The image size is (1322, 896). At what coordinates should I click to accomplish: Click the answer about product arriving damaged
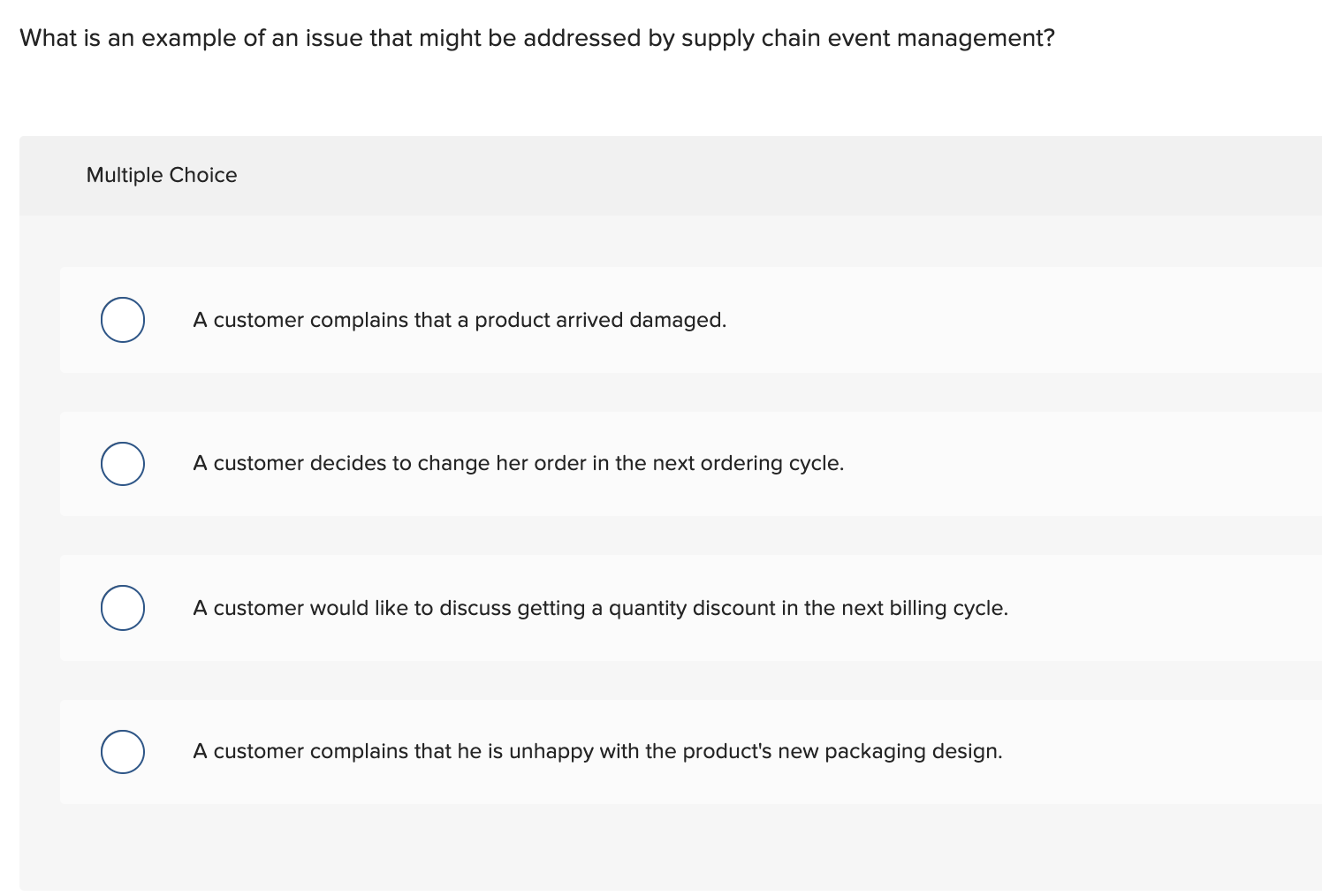460,320
